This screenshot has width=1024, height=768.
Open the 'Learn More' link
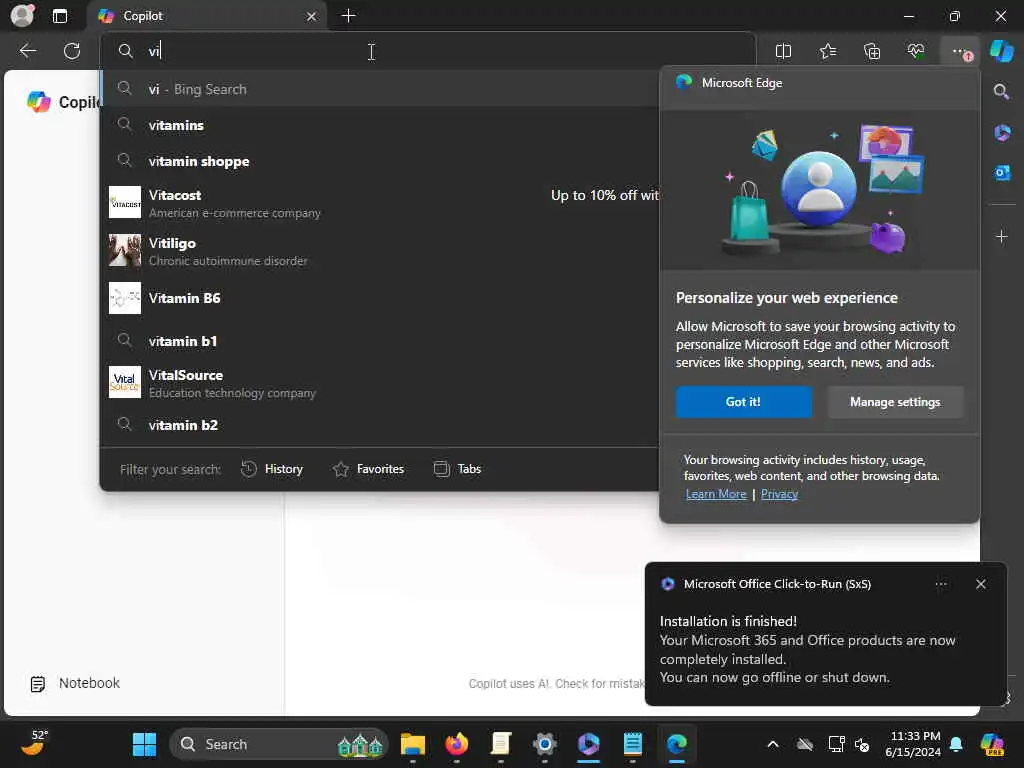tap(716, 494)
